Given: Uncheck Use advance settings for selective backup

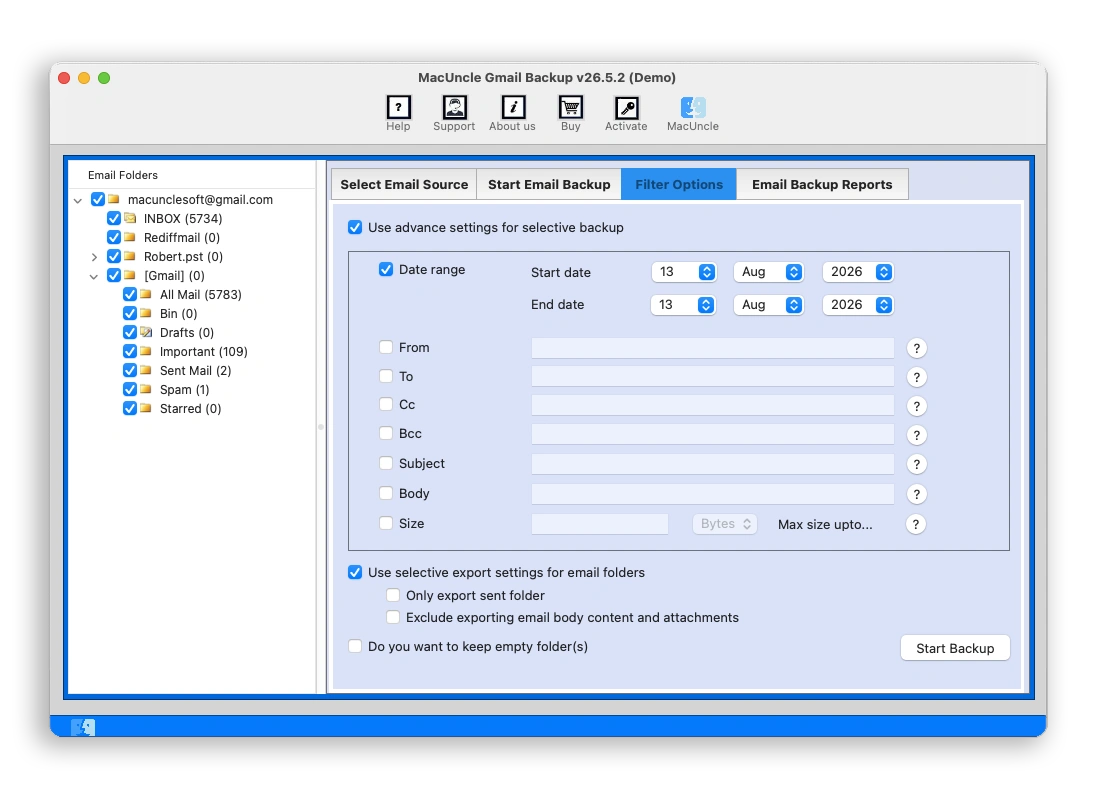Looking at the screenshot, I should coord(355,227).
